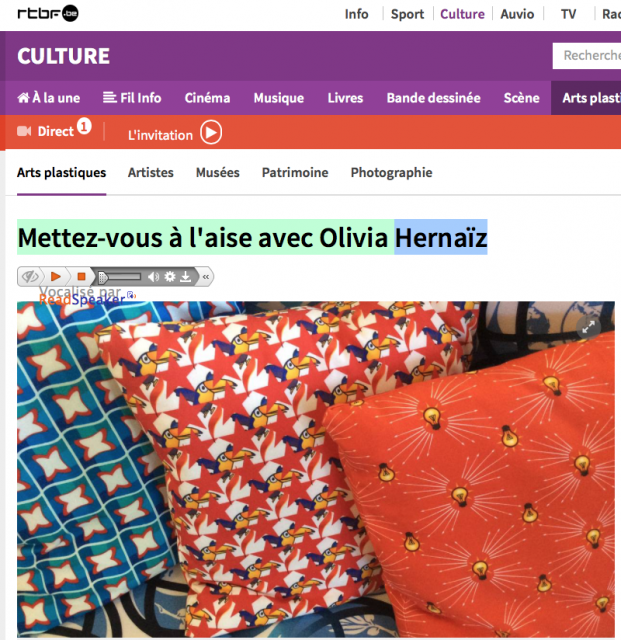Open the Sport section link
The image size is (621, 640).
coord(407,14)
